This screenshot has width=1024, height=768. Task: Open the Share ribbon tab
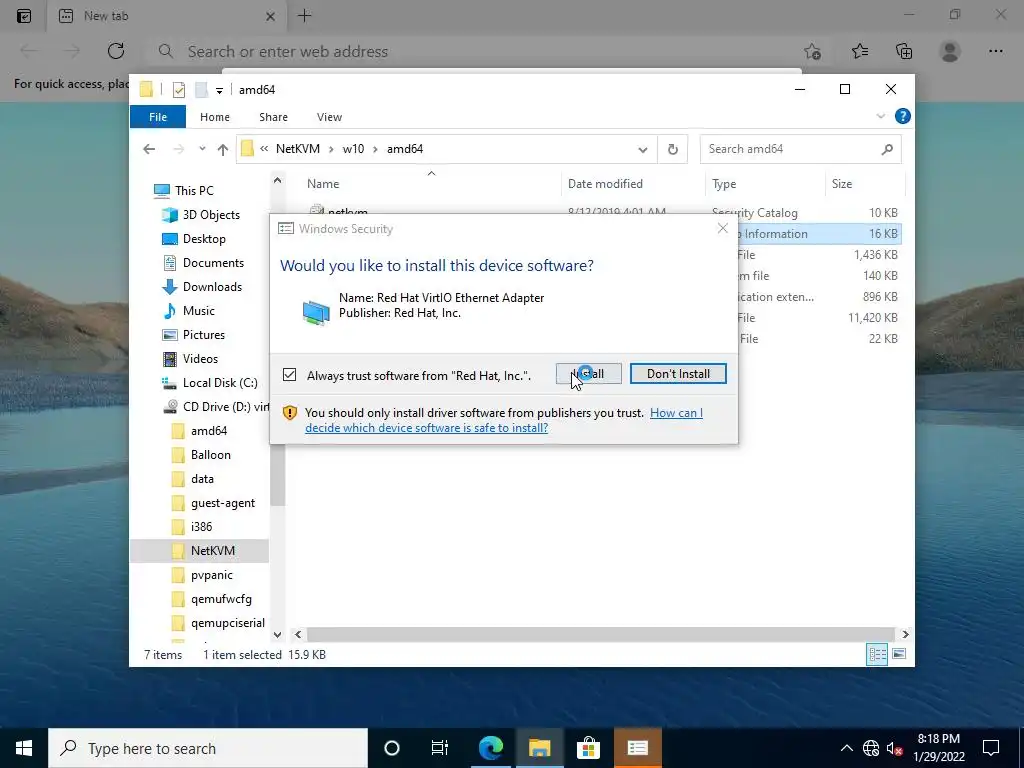(x=273, y=117)
